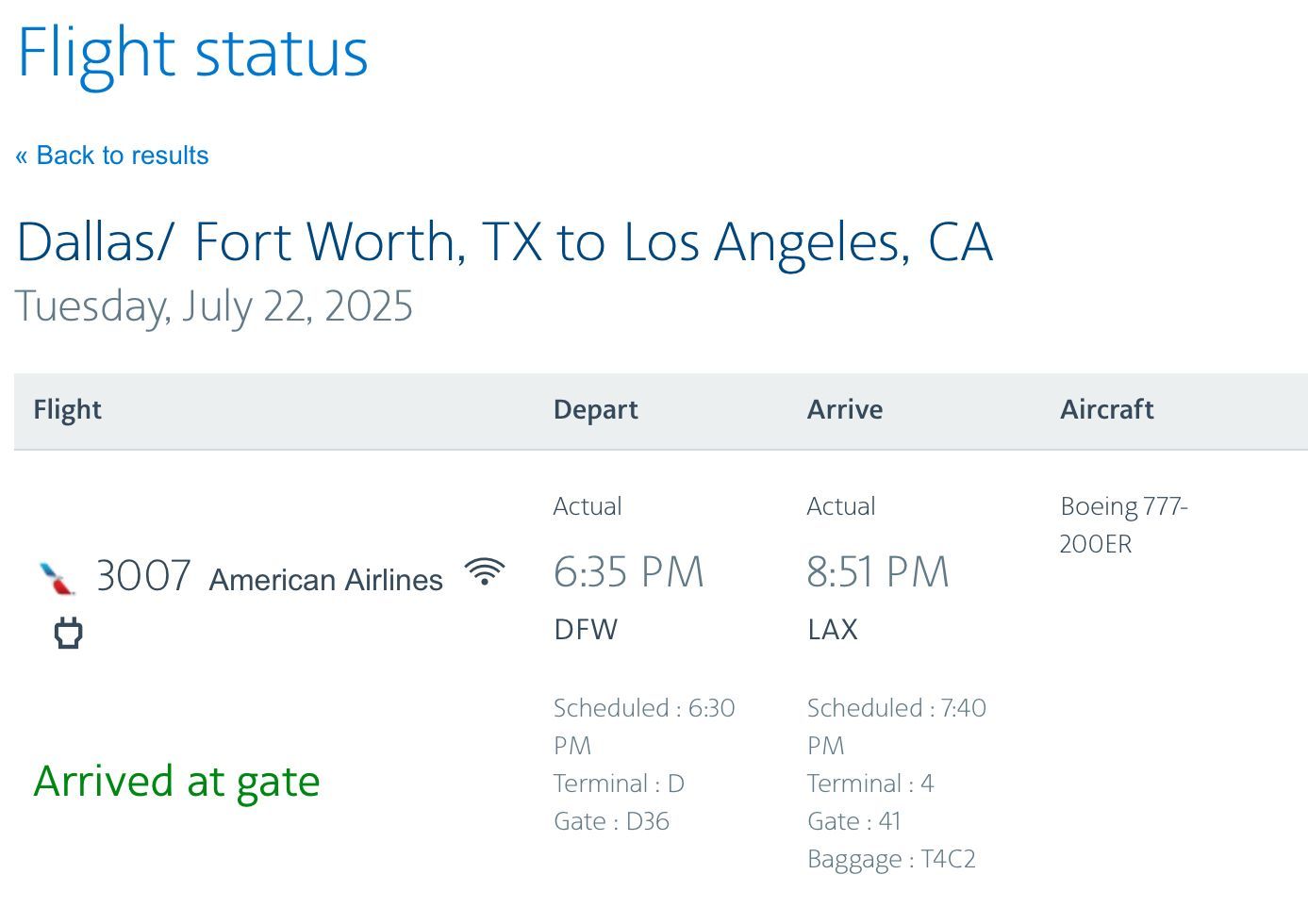Image resolution: width=1308 pixels, height=924 pixels.
Task: Click the Boeing 777-200ER aircraft text
Action: (x=1123, y=525)
